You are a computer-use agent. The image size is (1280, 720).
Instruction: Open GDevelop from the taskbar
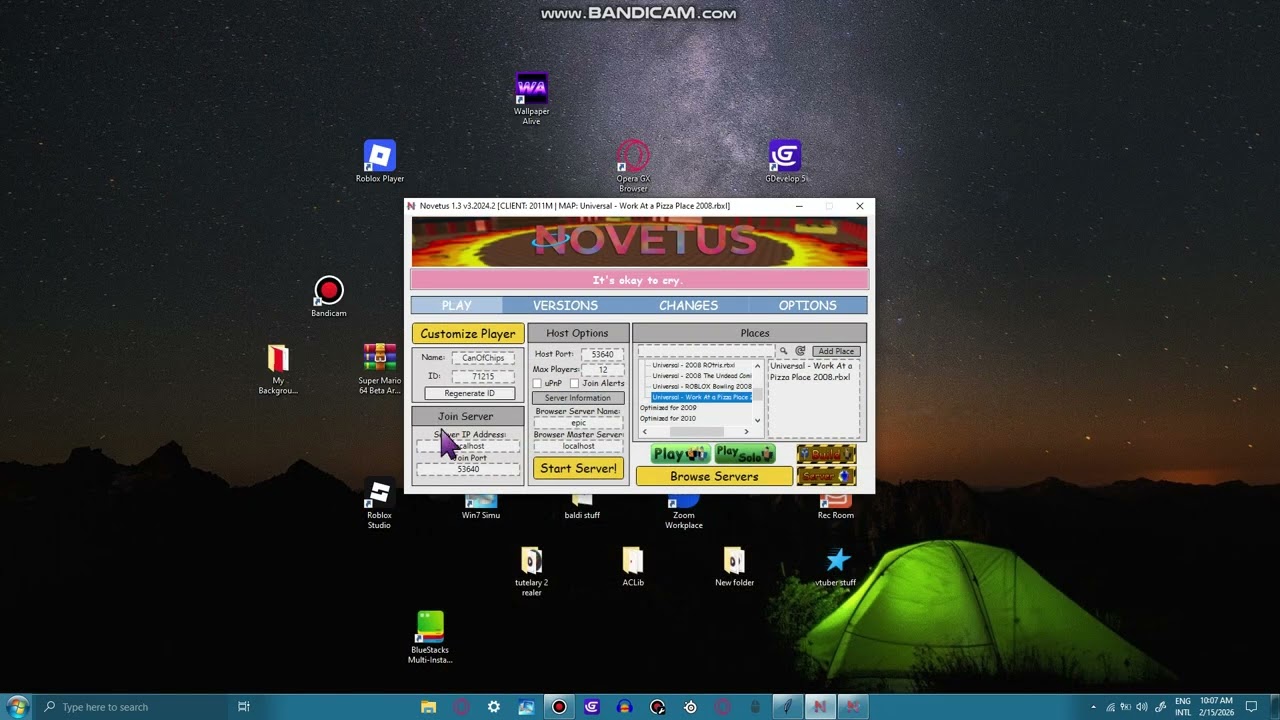point(592,707)
